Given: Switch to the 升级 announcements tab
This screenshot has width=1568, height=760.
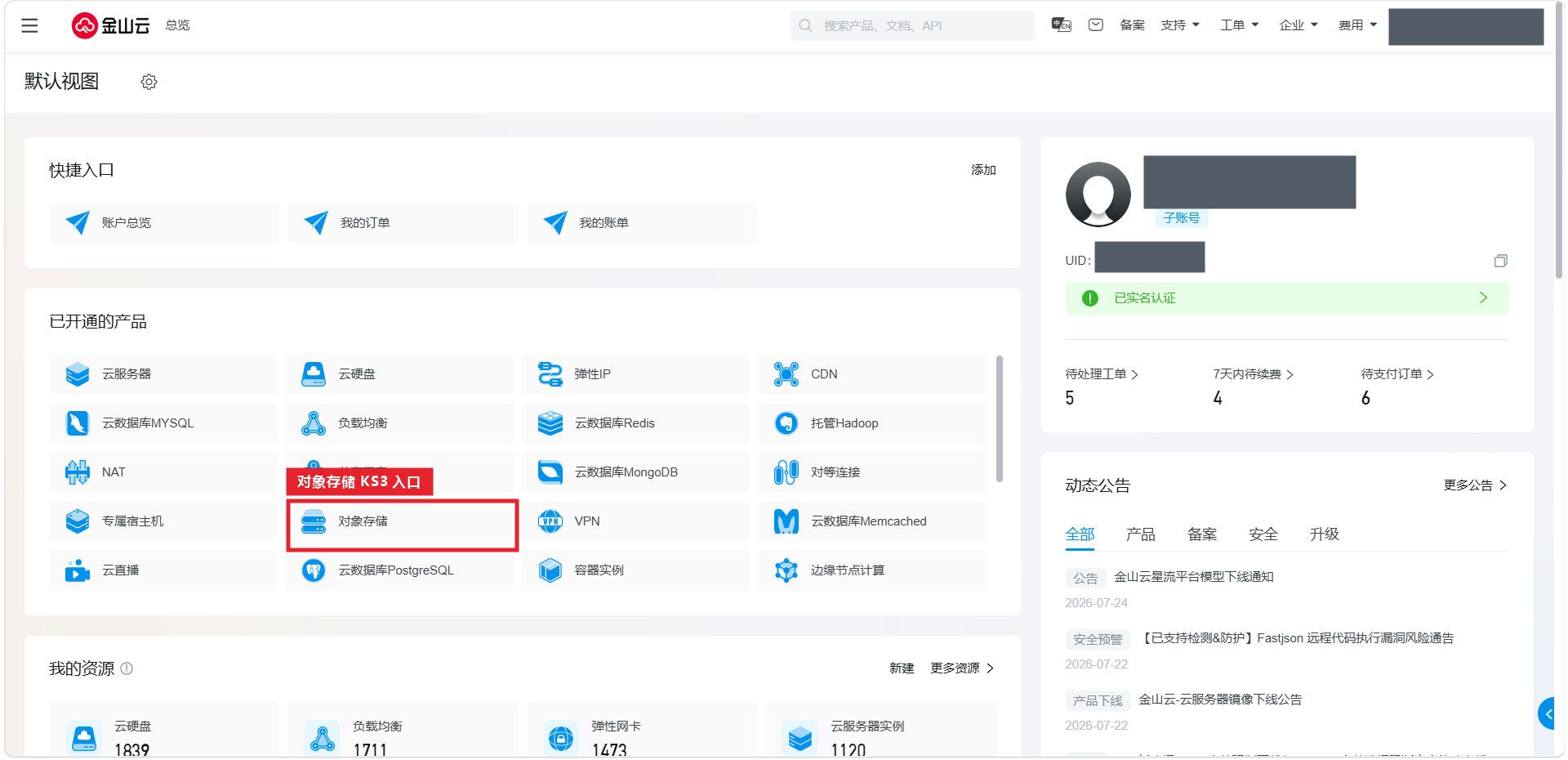Looking at the screenshot, I should (x=1325, y=534).
